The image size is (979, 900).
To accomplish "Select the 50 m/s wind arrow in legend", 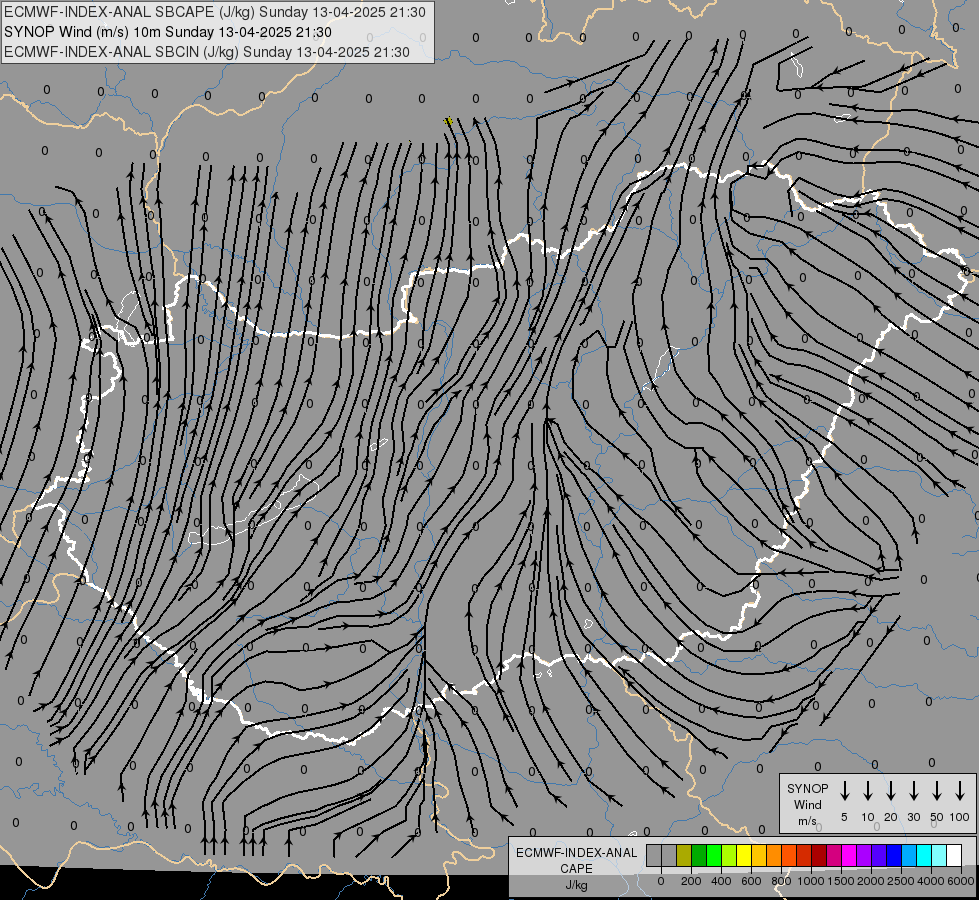I will [937, 790].
